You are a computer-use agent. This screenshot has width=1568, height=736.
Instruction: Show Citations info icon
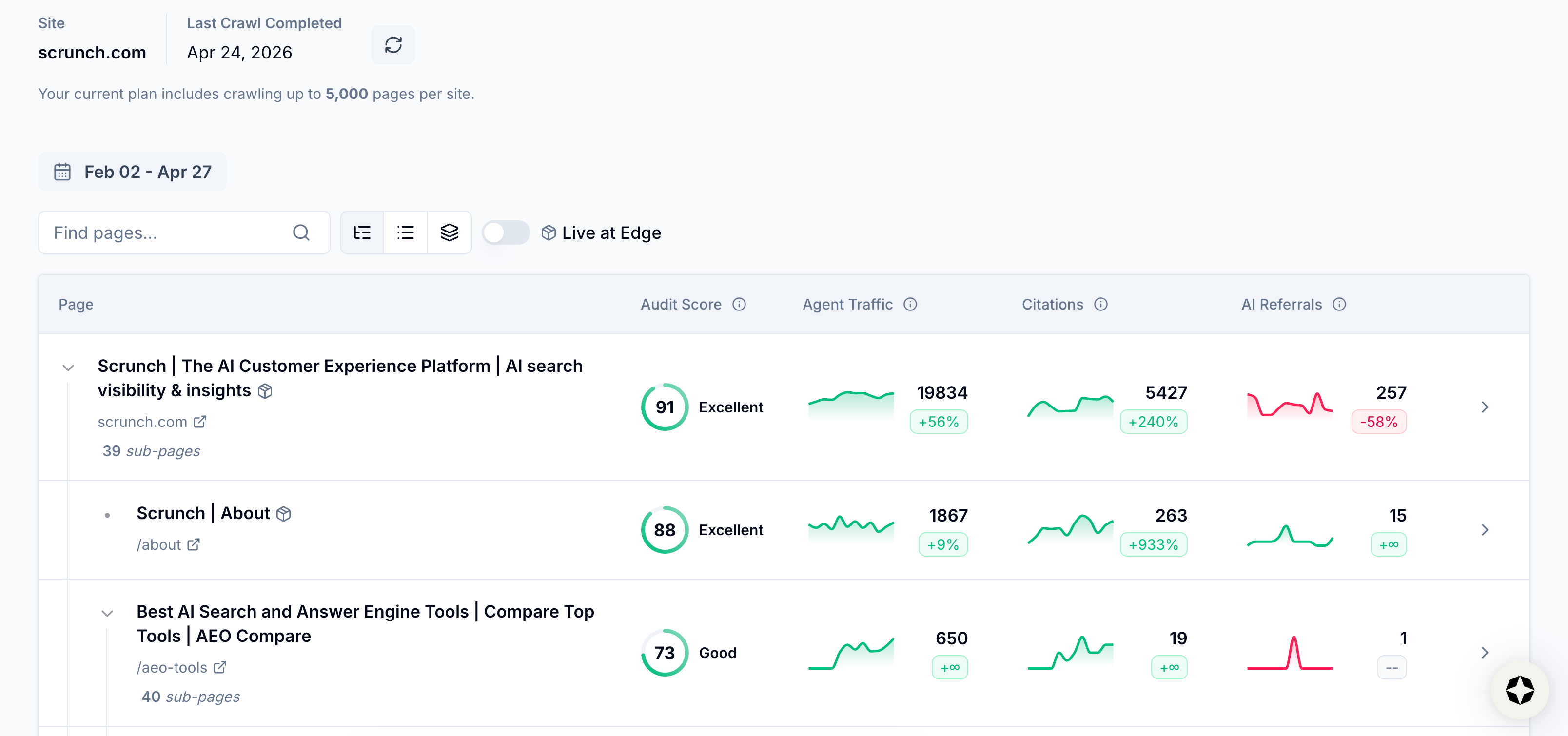[1100, 304]
